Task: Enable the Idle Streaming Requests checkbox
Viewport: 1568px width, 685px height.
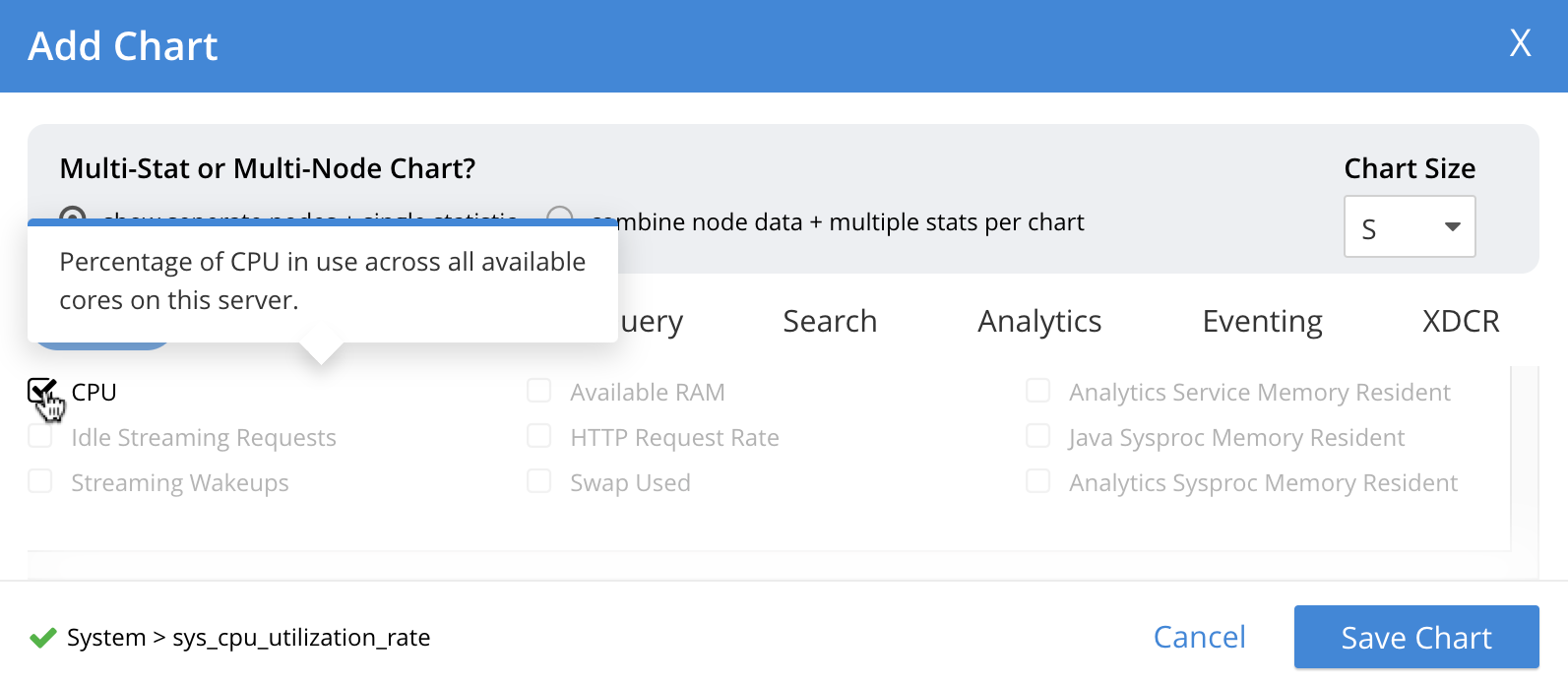Action: pos(40,436)
